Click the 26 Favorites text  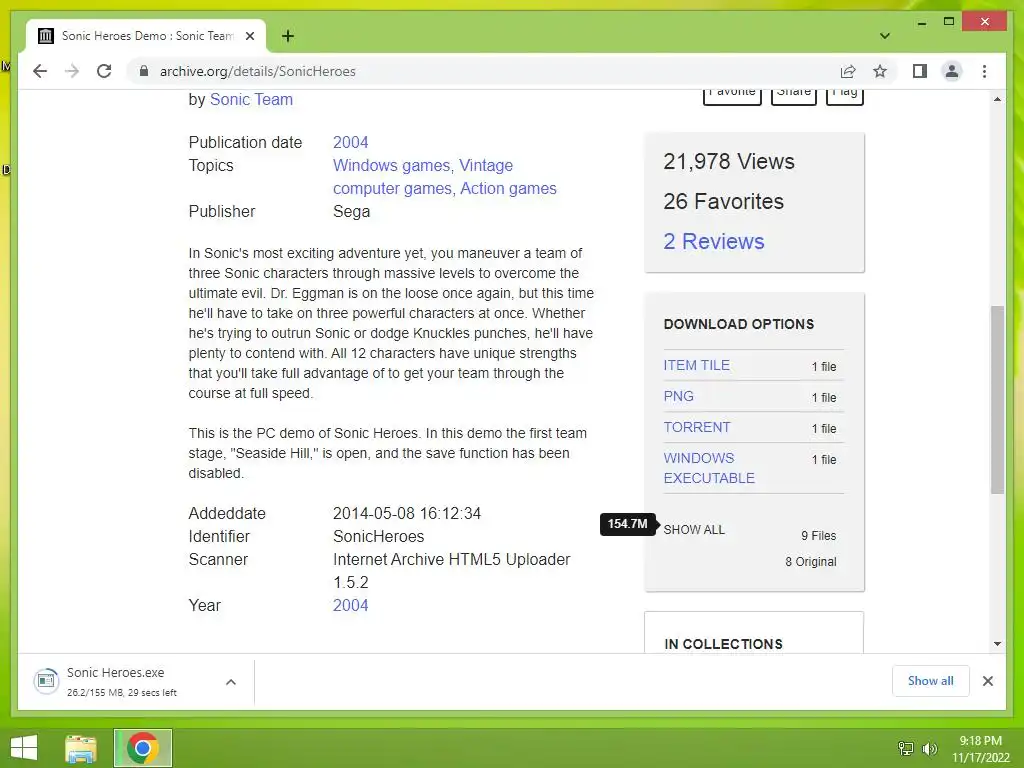[x=723, y=201]
